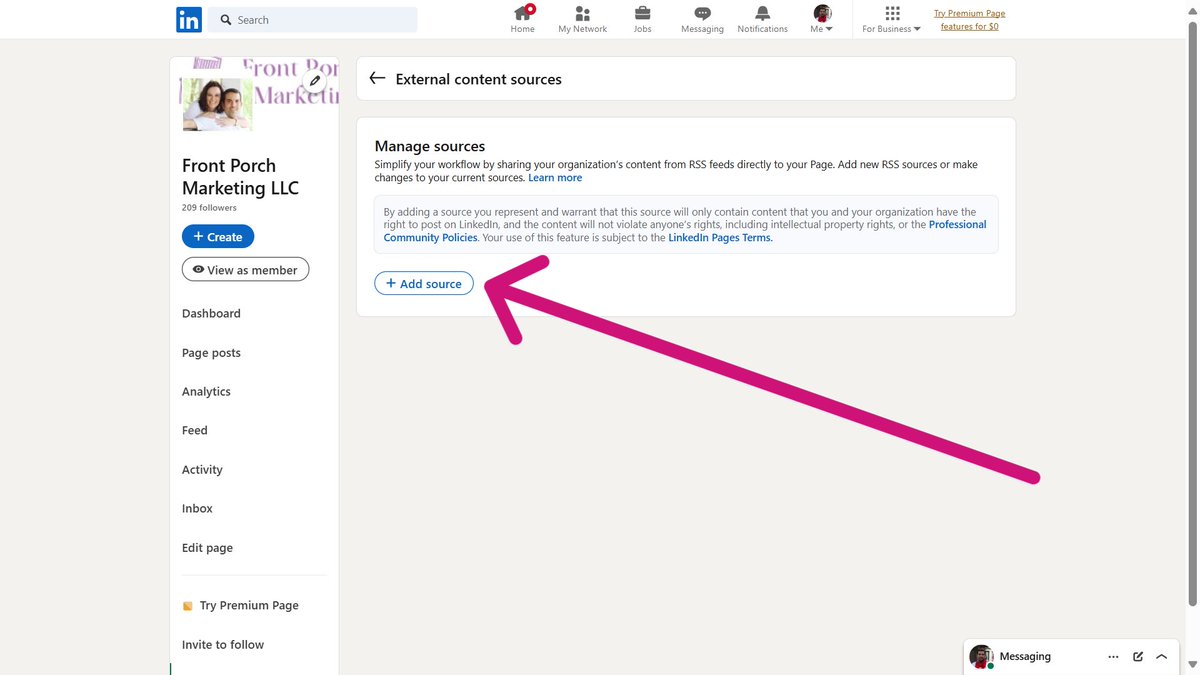Go to Home in top navigation
Screen dimensions: 1200x675
pyautogui.click(x=522, y=19)
